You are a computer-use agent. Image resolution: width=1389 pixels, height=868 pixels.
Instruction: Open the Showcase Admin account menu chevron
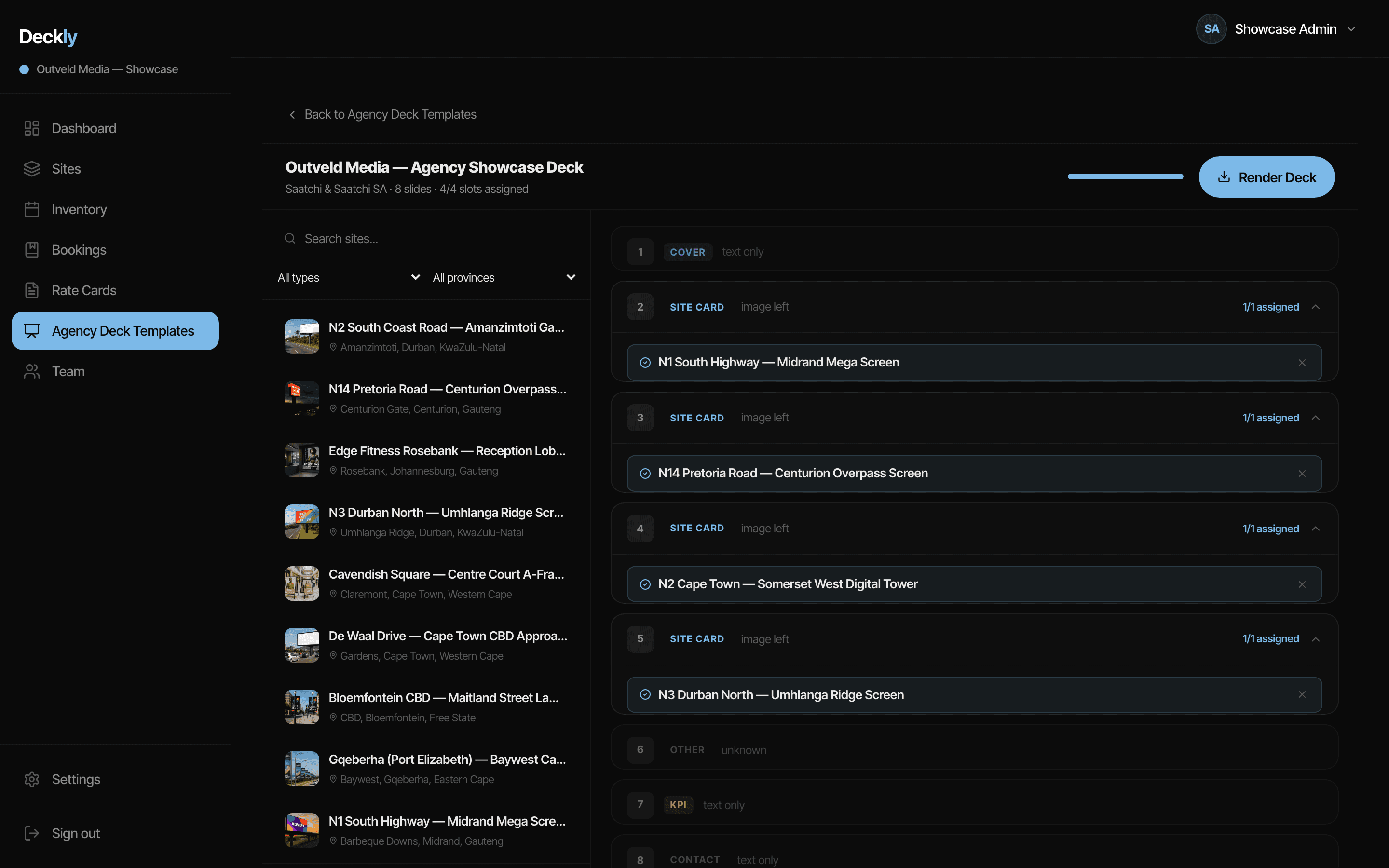tap(1351, 29)
